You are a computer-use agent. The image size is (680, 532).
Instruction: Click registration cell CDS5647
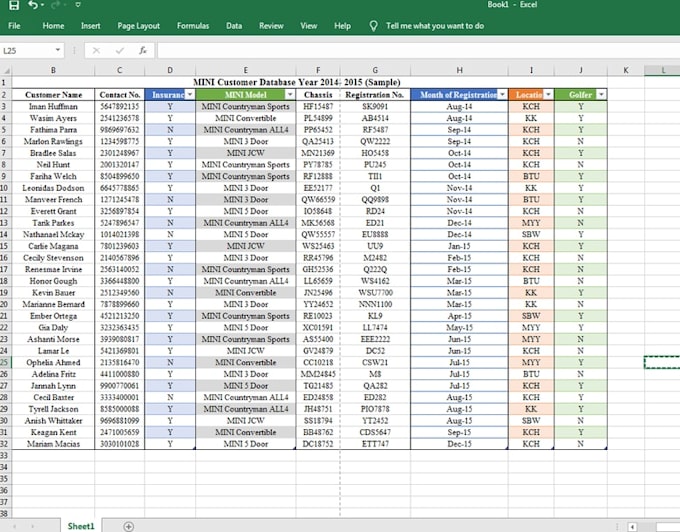click(x=375, y=432)
